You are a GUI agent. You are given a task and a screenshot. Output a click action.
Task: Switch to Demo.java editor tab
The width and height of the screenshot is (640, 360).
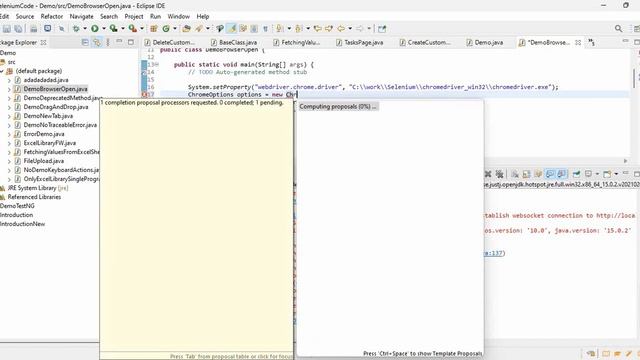point(485,42)
